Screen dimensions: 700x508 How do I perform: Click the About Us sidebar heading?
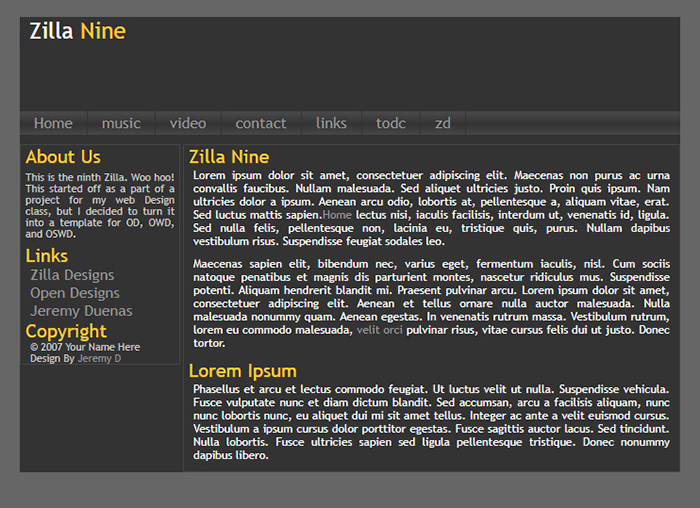(63, 157)
